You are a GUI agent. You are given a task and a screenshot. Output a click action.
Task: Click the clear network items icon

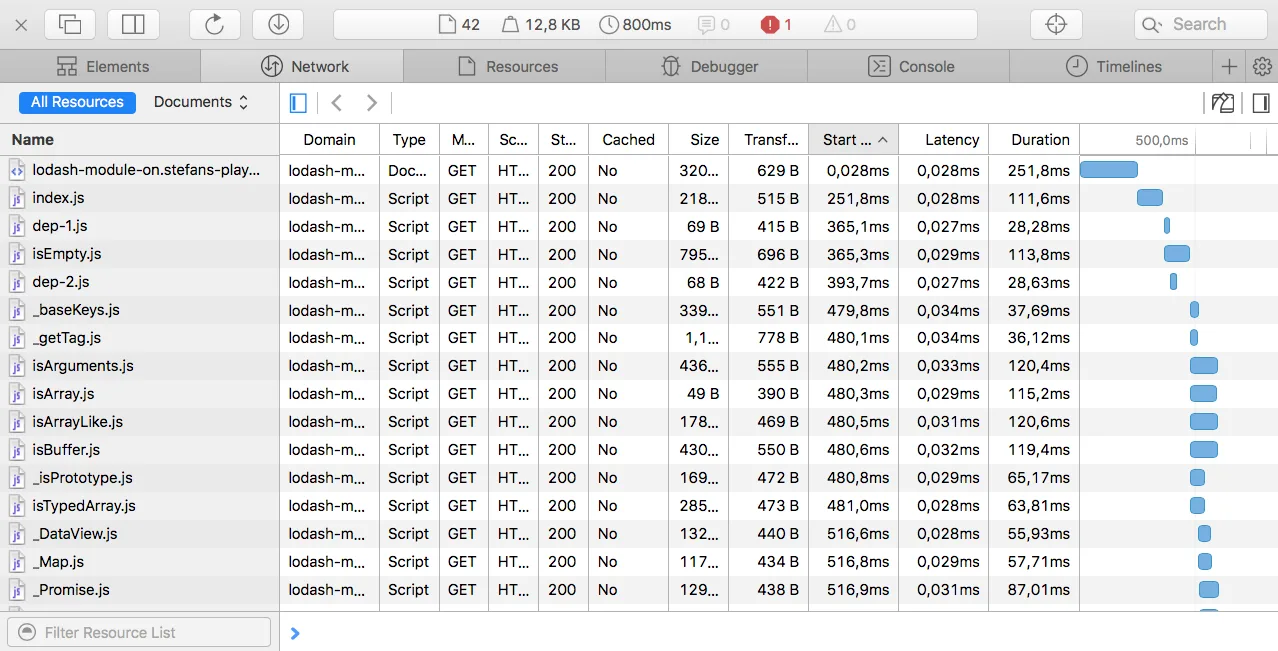click(1222, 102)
